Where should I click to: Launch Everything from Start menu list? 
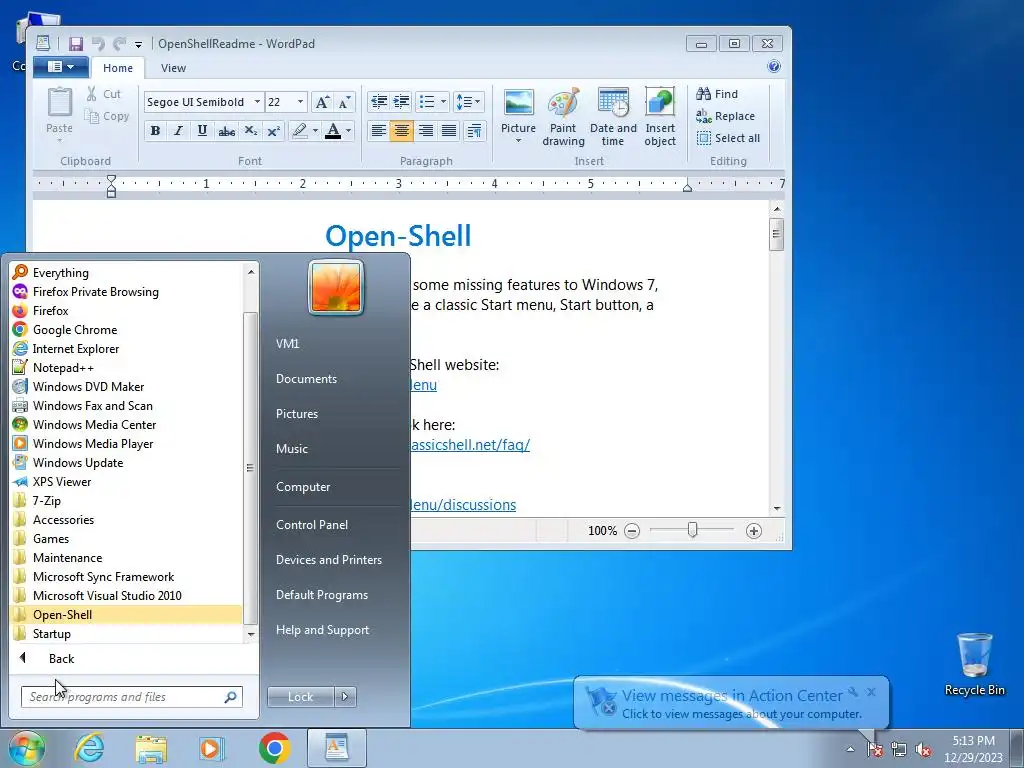tap(126, 272)
